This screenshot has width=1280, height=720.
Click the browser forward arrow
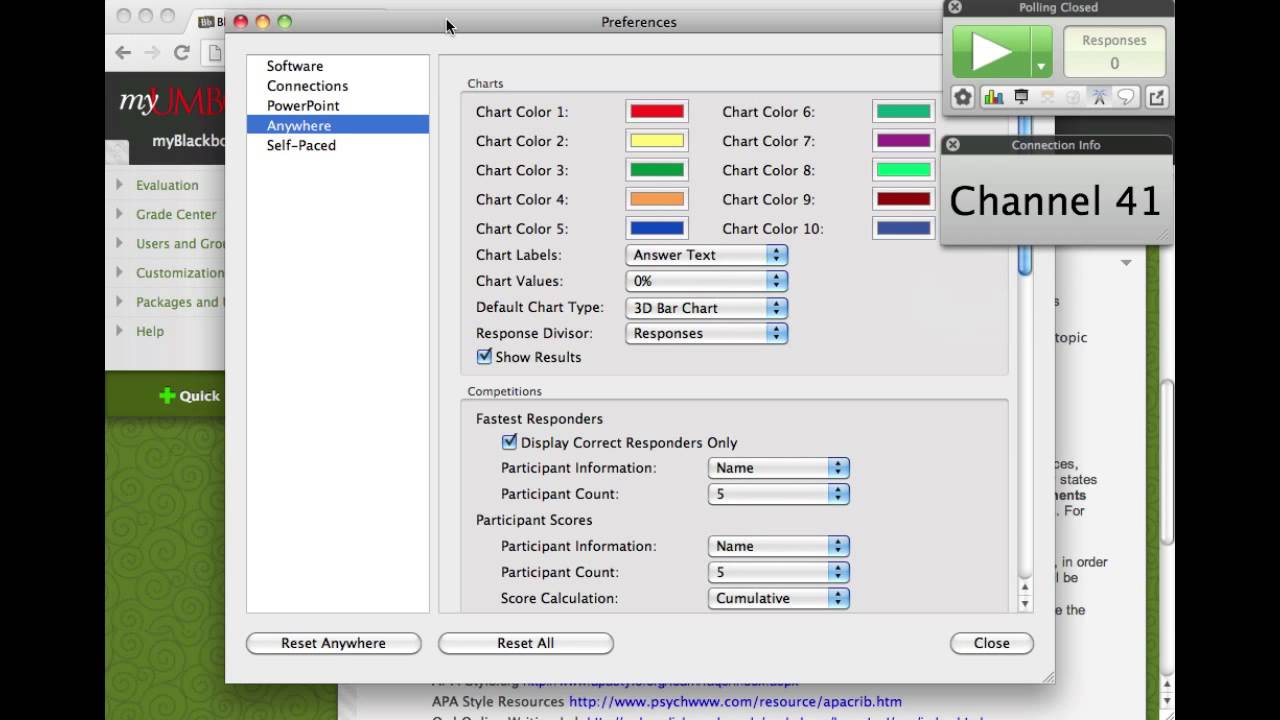(x=152, y=52)
